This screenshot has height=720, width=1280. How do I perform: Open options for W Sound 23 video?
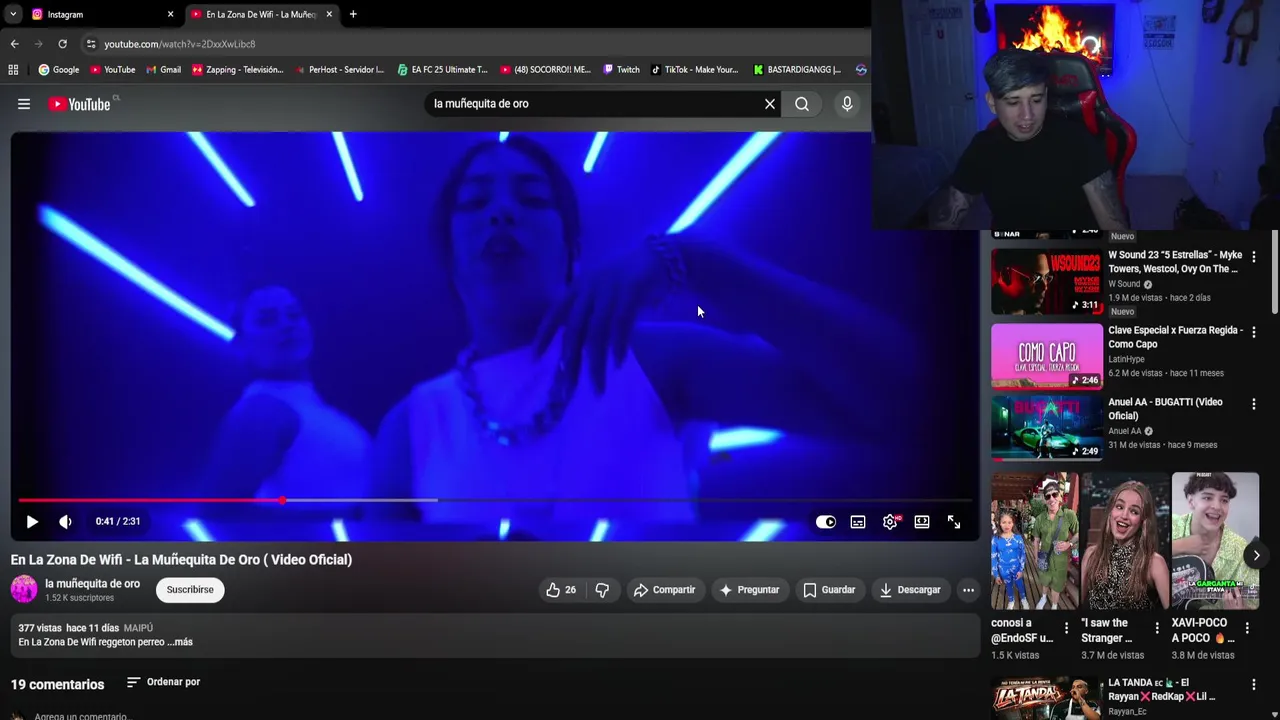point(1254,257)
